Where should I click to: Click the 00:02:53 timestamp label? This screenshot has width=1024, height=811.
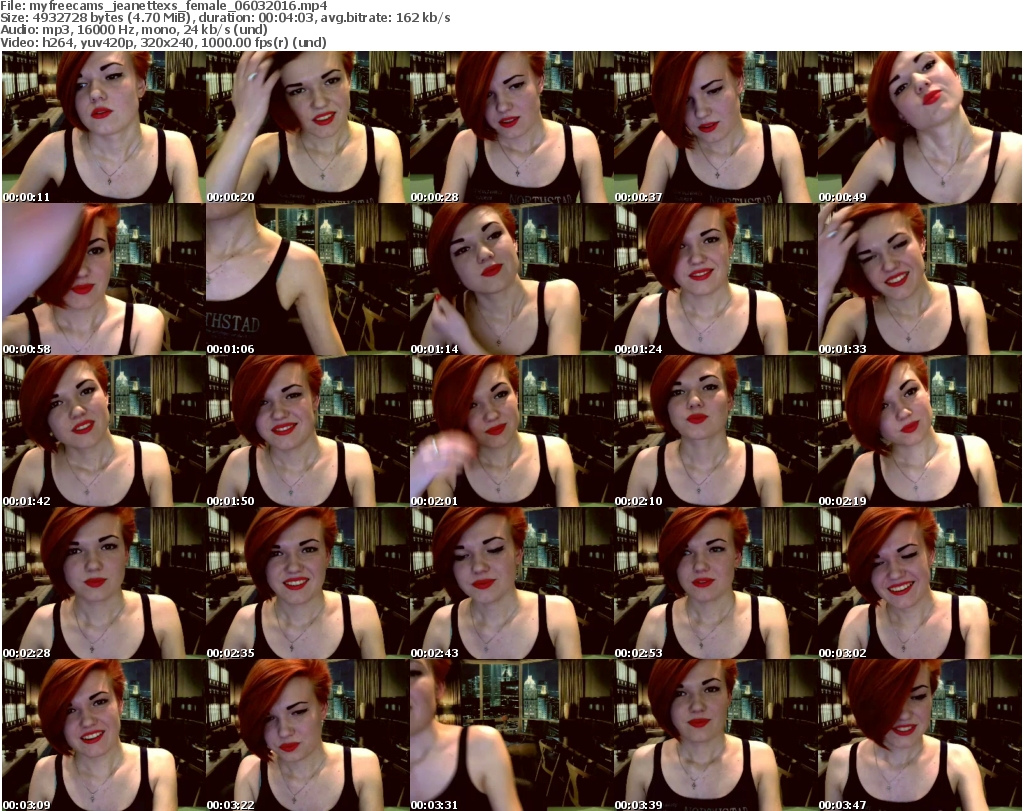pos(638,653)
